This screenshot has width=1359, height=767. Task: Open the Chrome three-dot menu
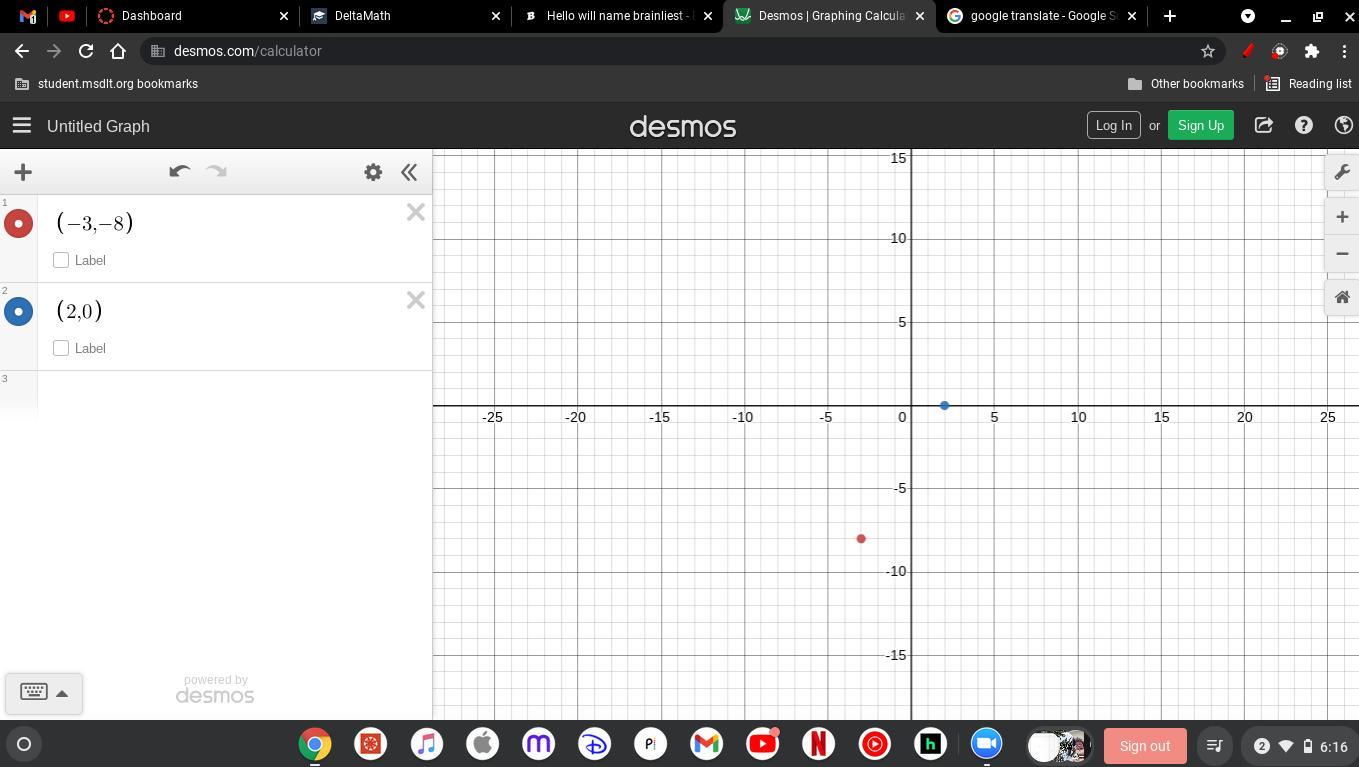pos(1344,51)
